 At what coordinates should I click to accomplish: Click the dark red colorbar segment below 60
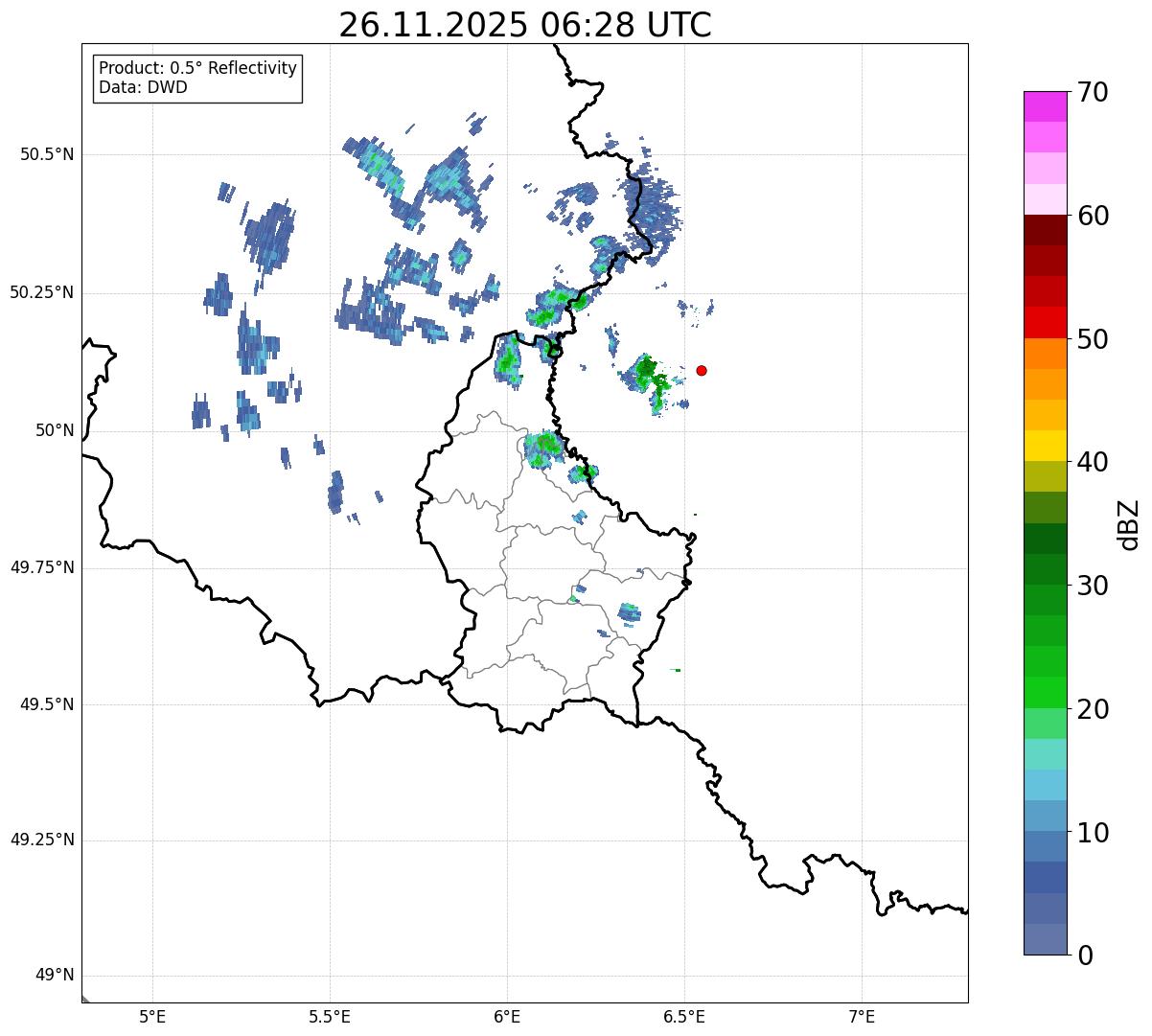(1046, 230)
